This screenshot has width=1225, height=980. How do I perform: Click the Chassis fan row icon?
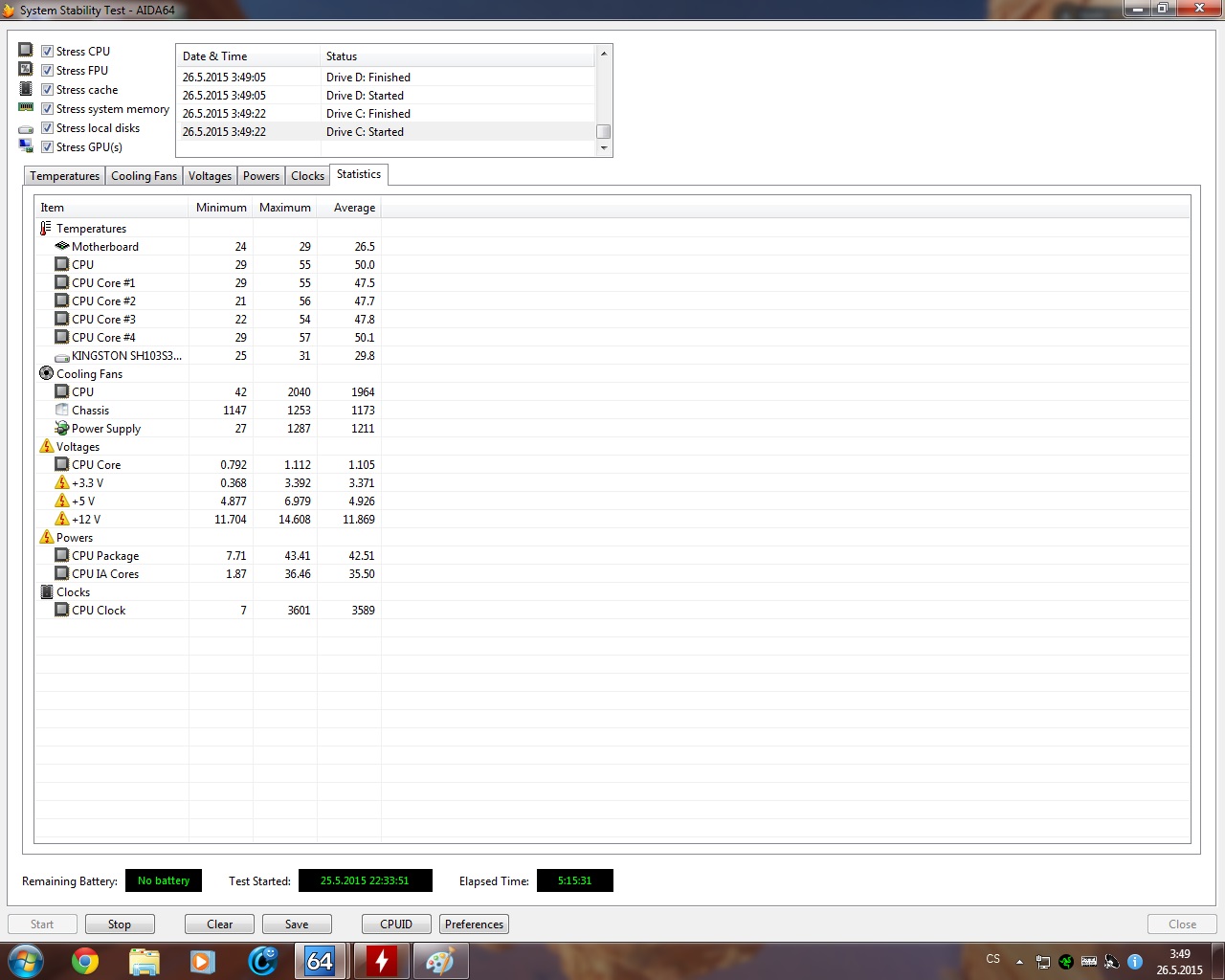pyautogui.click(x=62, y=410)
